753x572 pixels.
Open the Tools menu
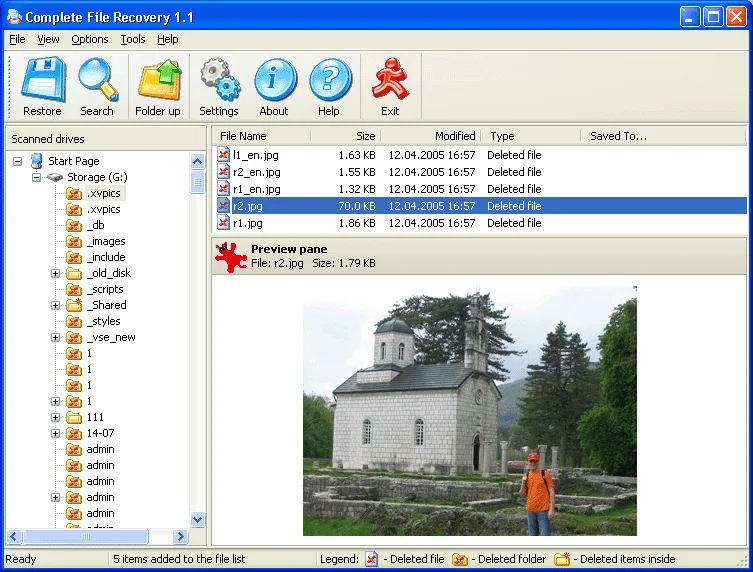click(x=132, y=39)
